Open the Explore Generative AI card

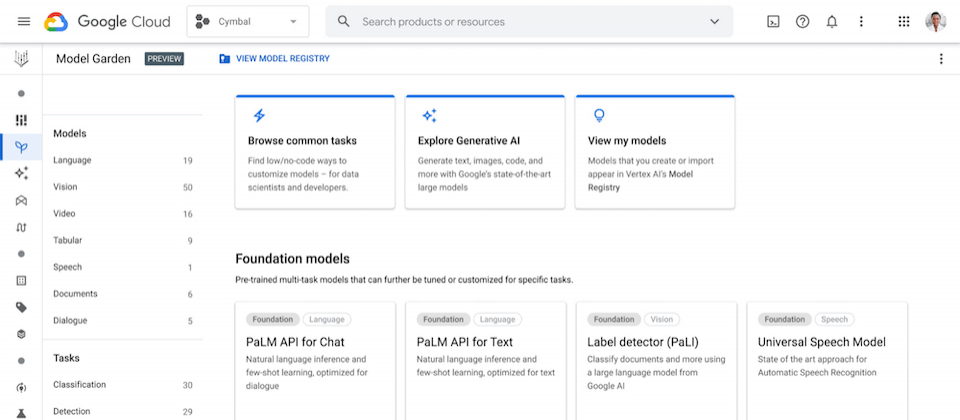coord(485,152)
